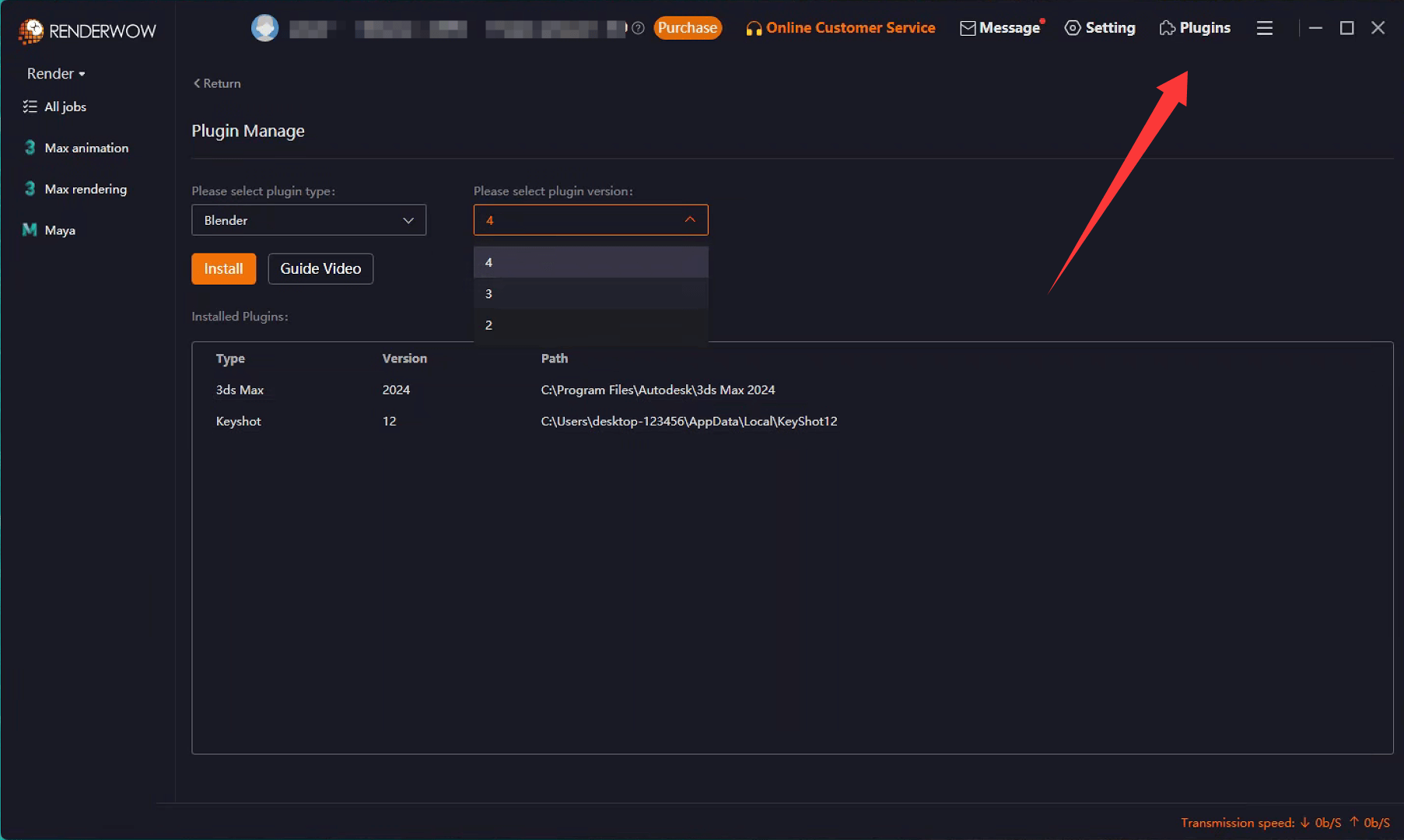This screenshot has width=1404, height=840.
Task: Go back using the Return link
Action: click(x=217, y=83)
